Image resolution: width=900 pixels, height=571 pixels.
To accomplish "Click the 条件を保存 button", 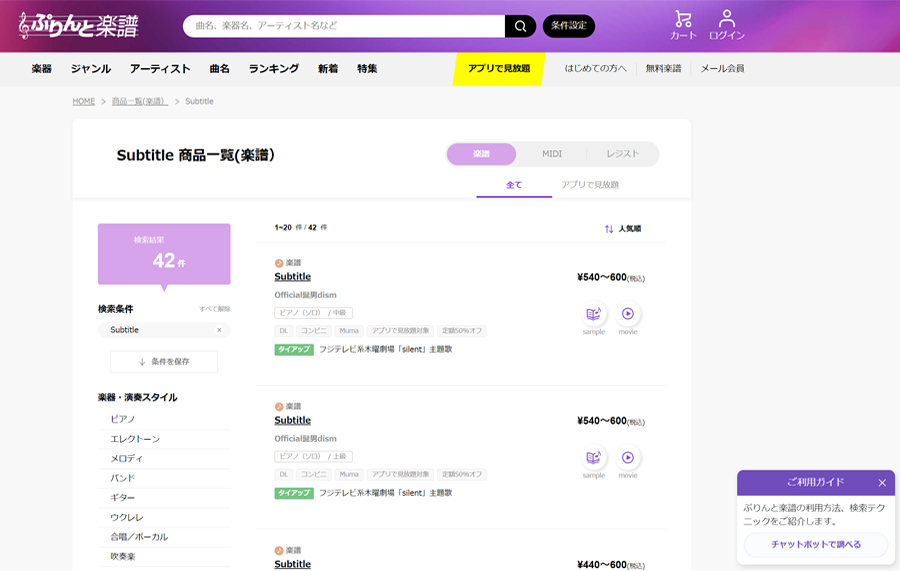I will point(164,362).
